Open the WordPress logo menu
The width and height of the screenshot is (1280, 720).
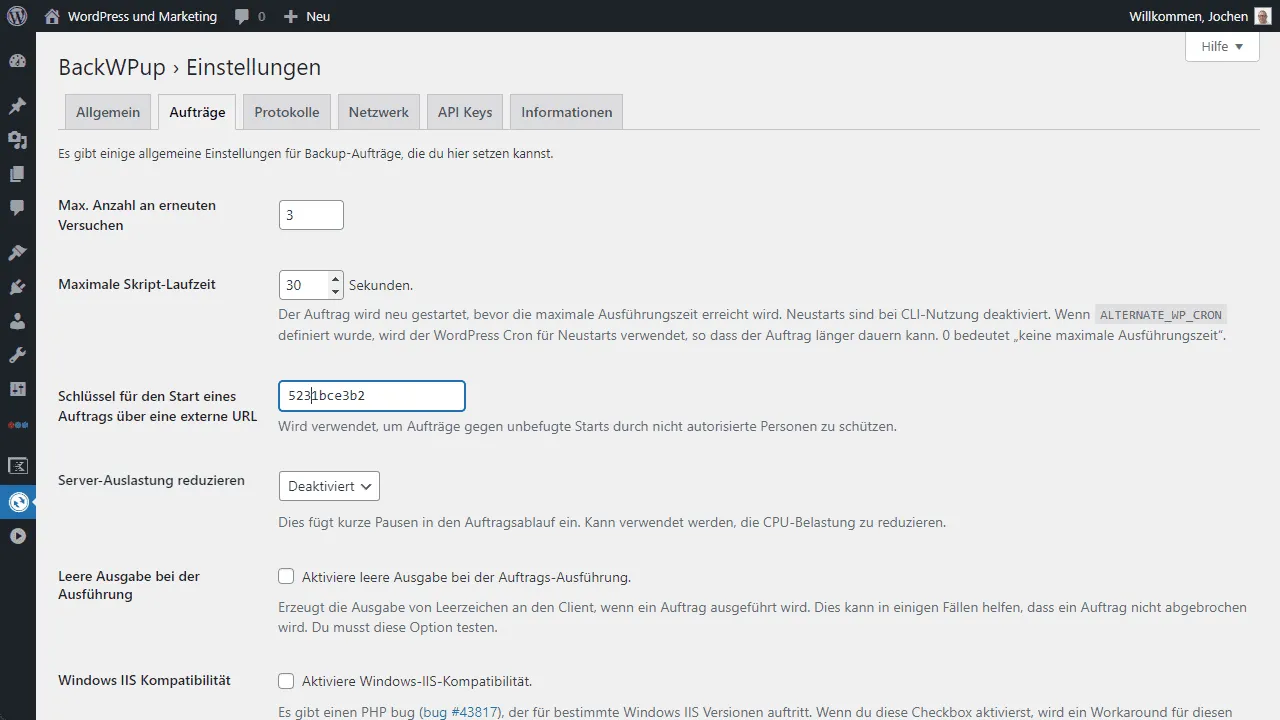click(17, 16)
